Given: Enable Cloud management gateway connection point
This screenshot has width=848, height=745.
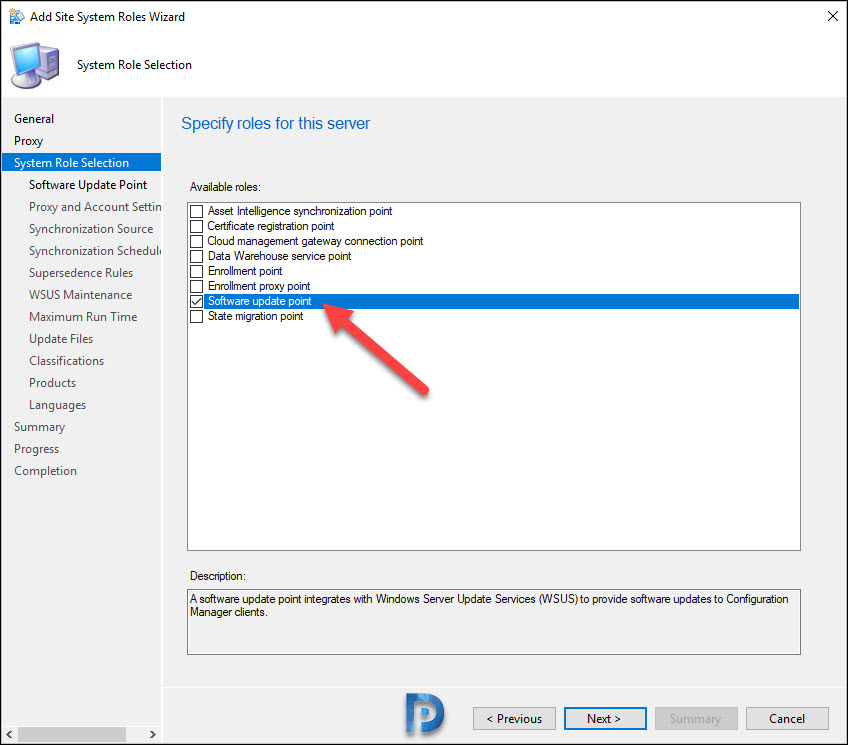Looking at the screenshot, I should [x=197, y=241].
